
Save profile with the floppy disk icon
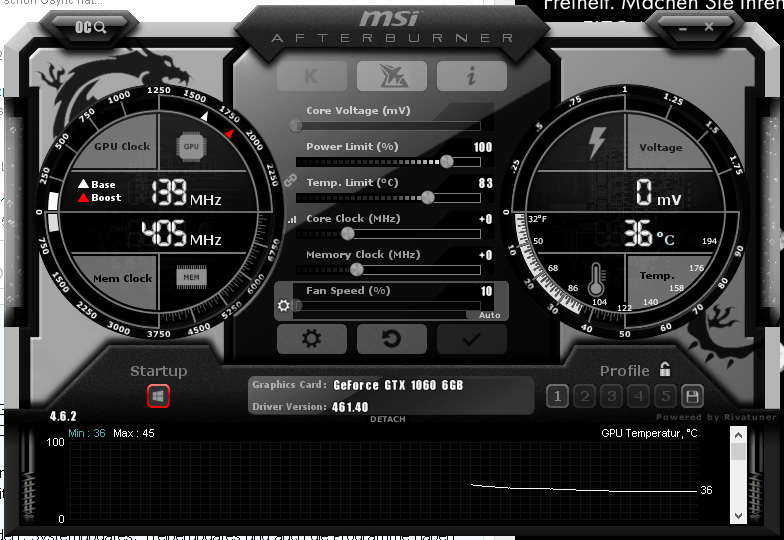[692, 396]
